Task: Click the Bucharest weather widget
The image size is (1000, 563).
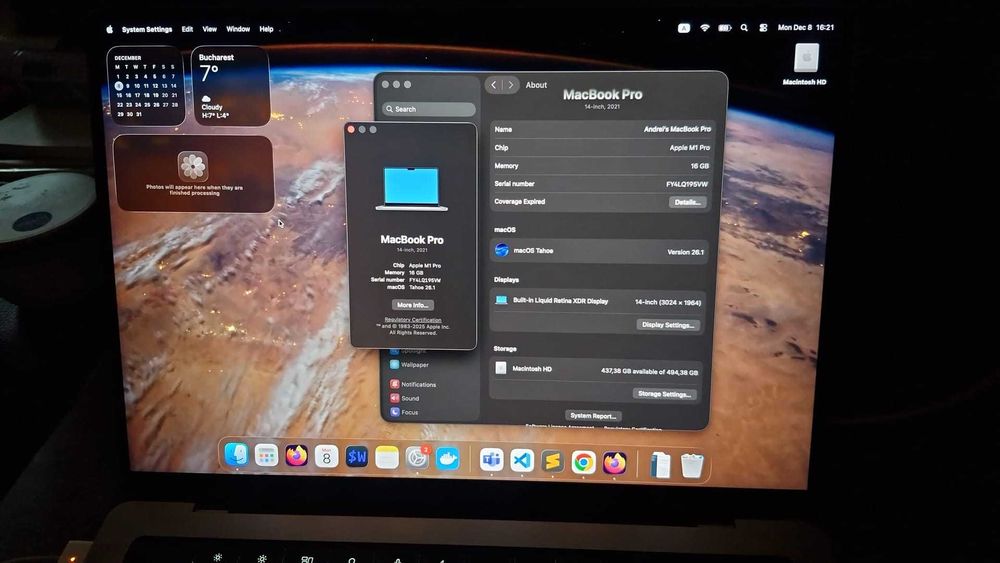Action: coord(230,85)
